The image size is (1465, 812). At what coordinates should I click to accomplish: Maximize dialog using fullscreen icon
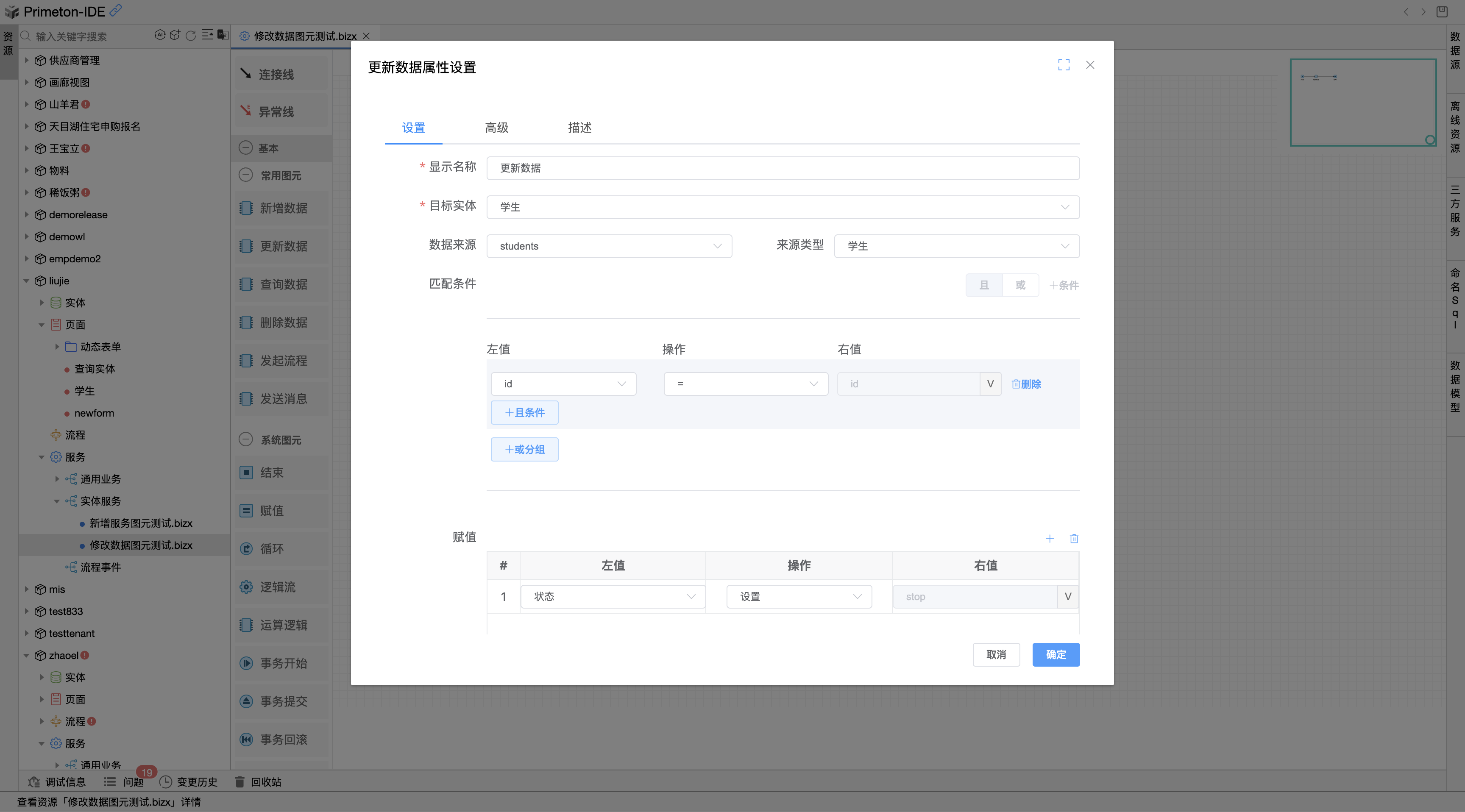(x=1064, y=65)
